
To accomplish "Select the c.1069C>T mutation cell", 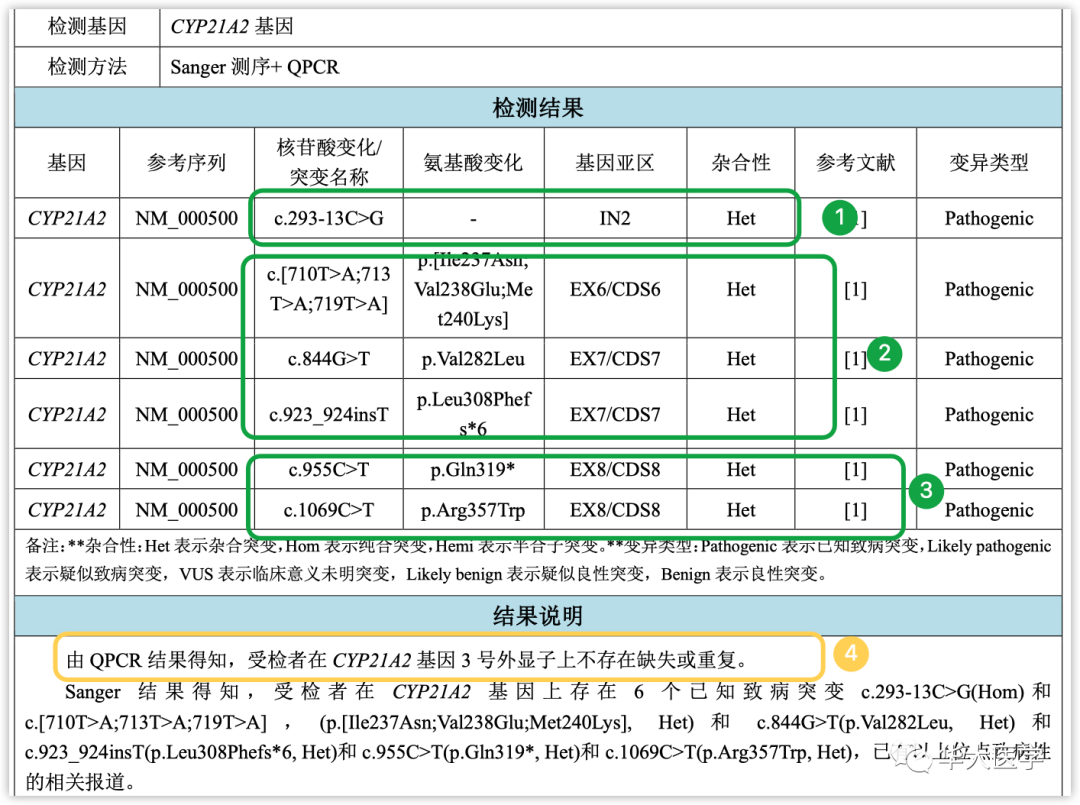I will [x=329, y=511].
